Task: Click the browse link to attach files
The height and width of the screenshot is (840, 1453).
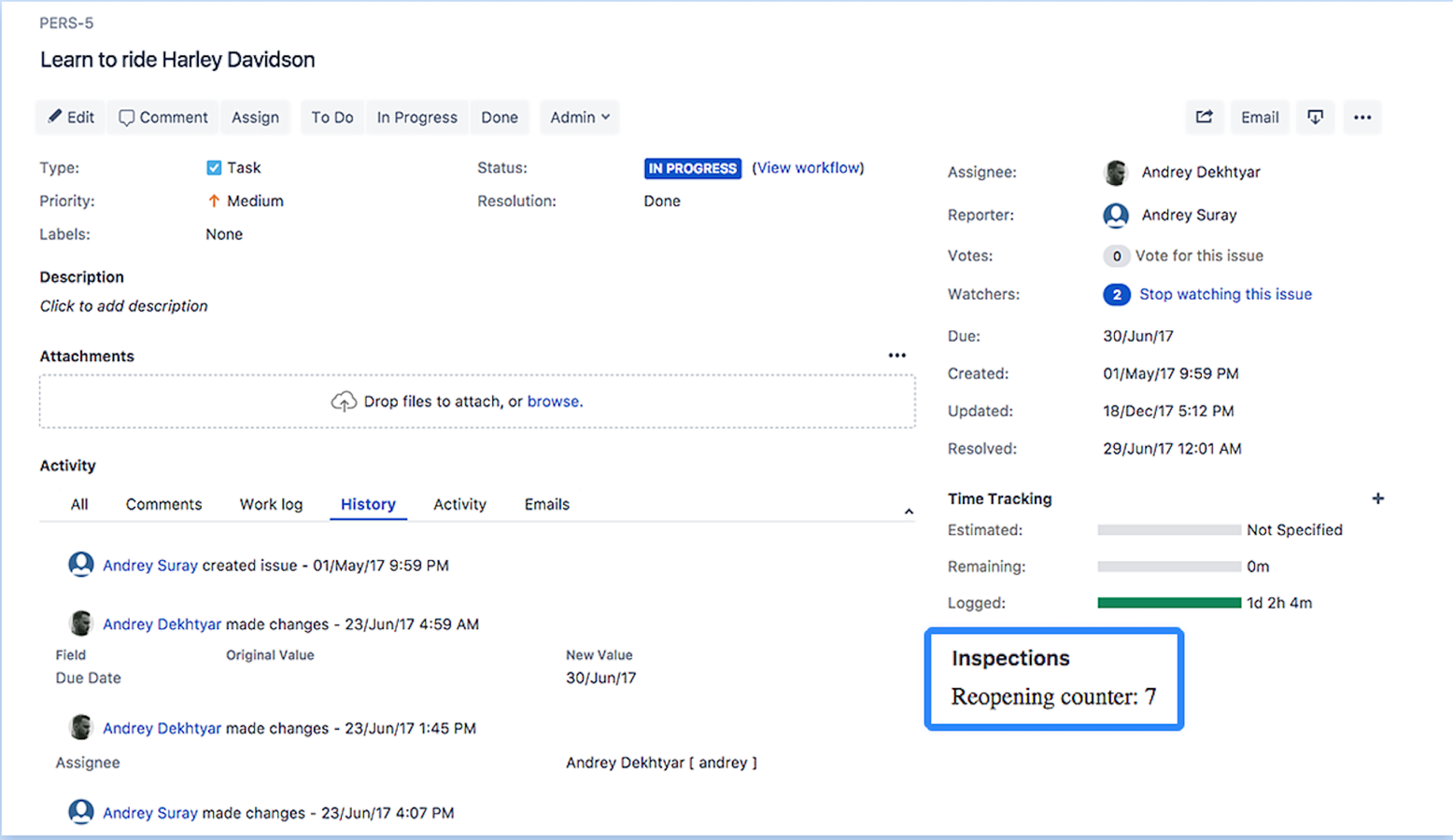Action: 553,401
